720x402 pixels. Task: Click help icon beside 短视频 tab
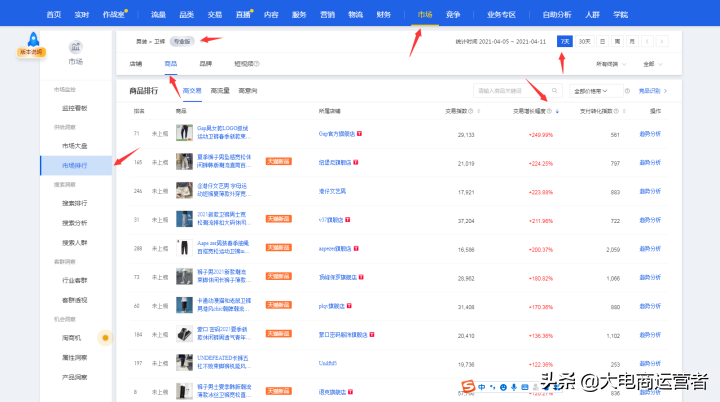pyautogui.click(x=257, y=64)
